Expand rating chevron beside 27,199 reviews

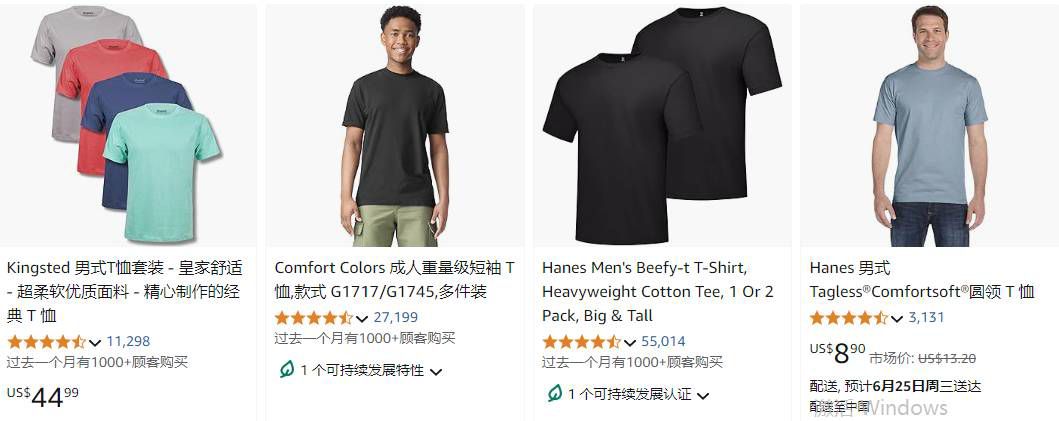362,318
